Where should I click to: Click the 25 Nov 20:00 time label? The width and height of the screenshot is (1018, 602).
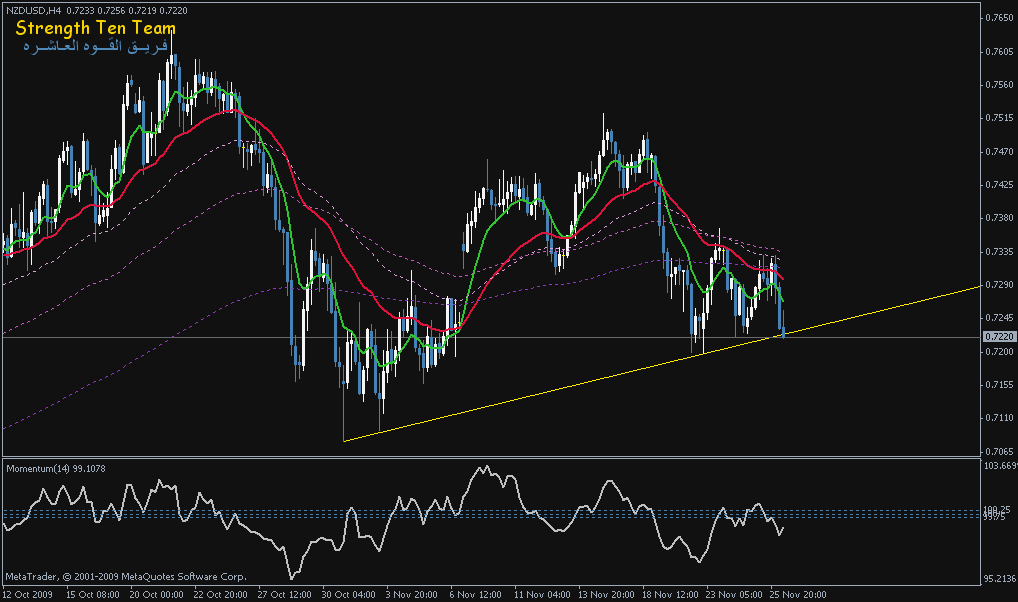(798, 594)
